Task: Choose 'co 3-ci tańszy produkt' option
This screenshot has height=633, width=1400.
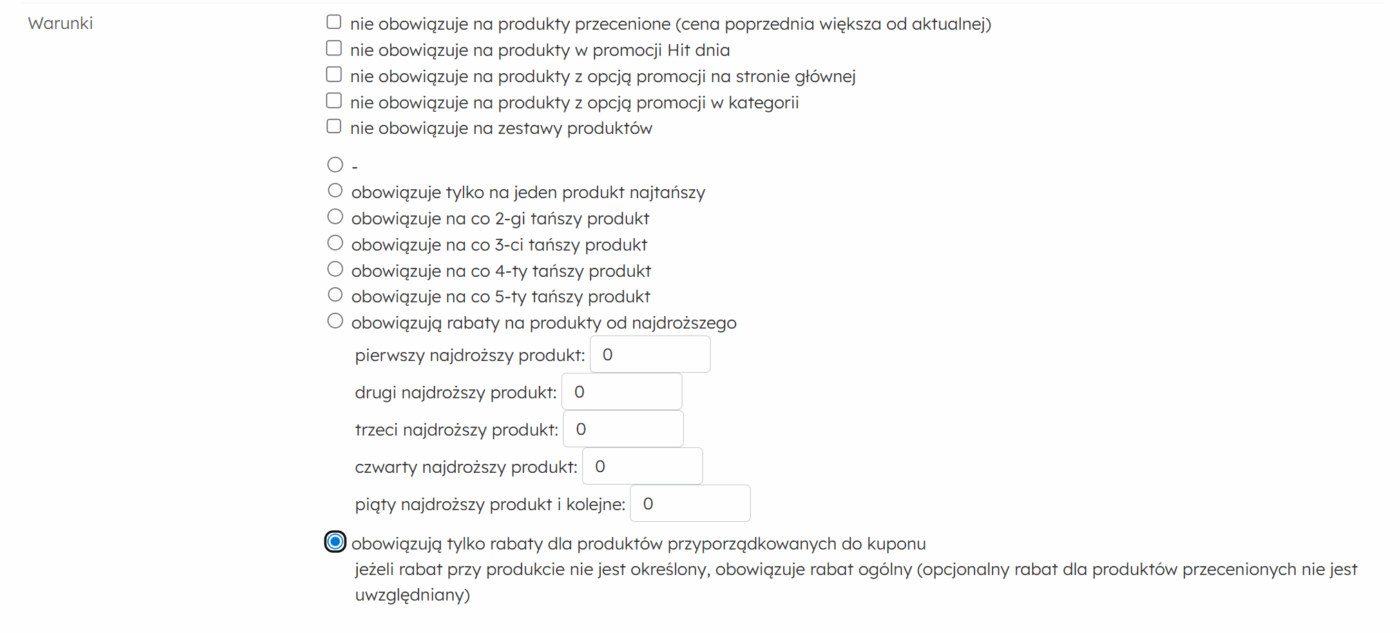Action: point(335,243)
